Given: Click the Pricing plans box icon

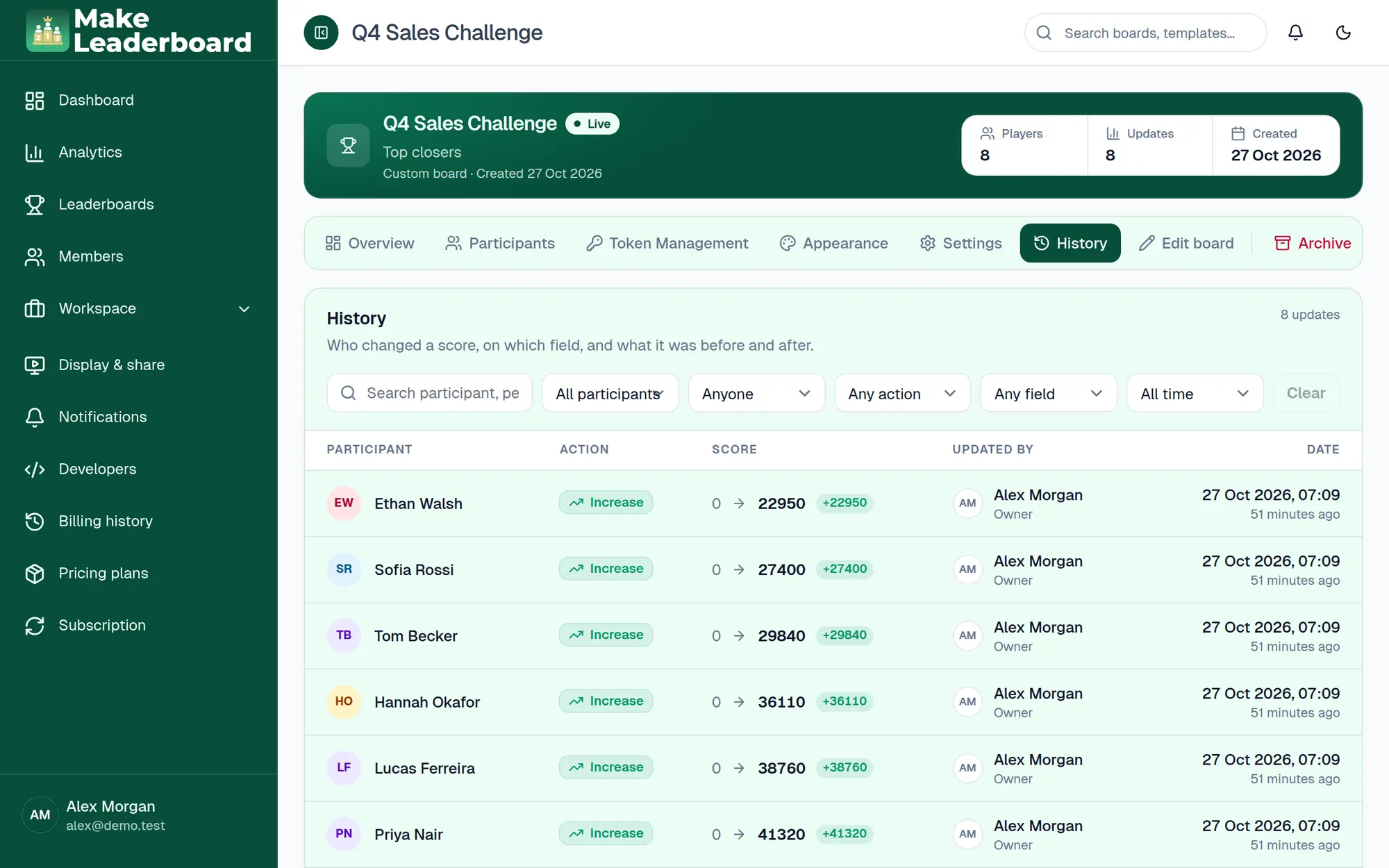Looking at the screenshot, I should tap(35, 574).
